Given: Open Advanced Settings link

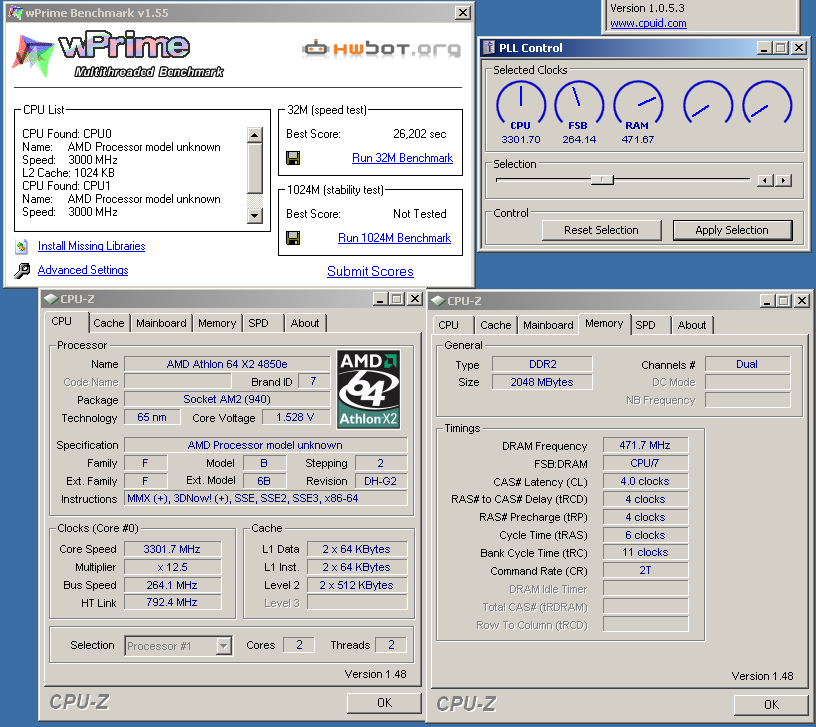Looking at the screenshot, I should click(83, 270).
